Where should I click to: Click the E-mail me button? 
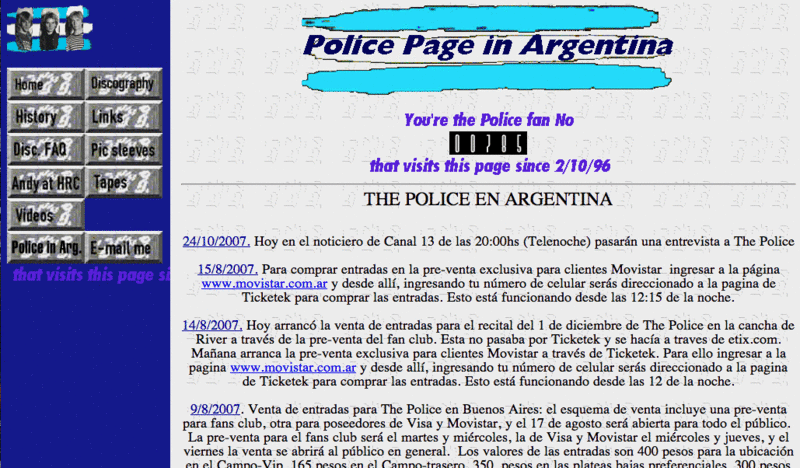[x=123, y=248]
